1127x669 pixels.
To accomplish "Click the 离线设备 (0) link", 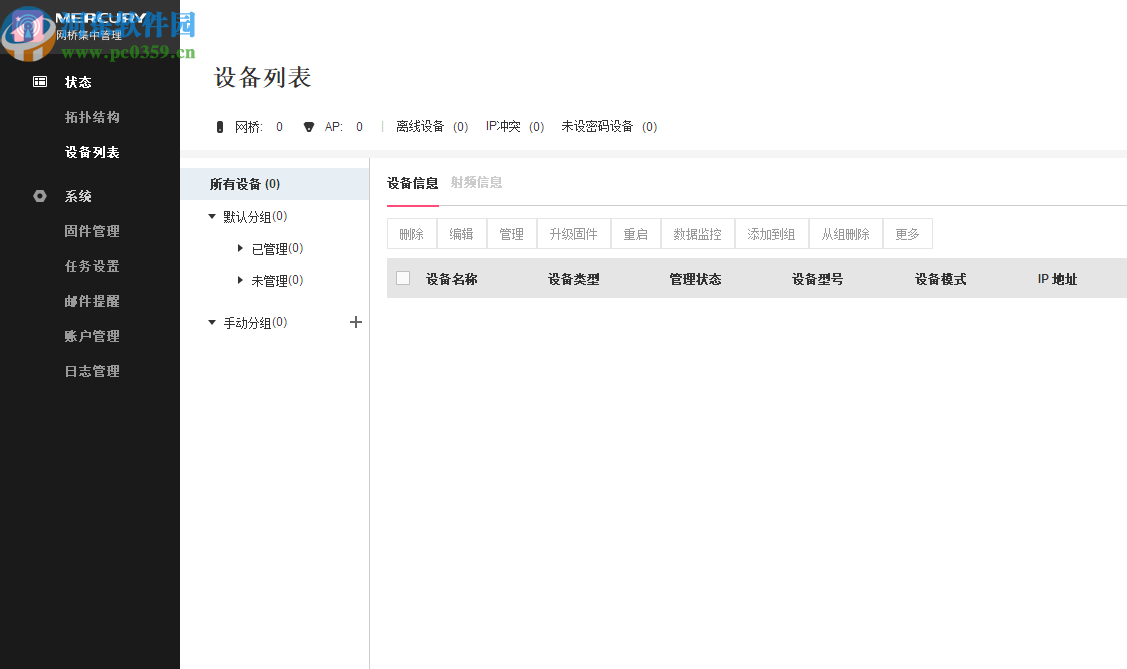I will coord(432,126).
